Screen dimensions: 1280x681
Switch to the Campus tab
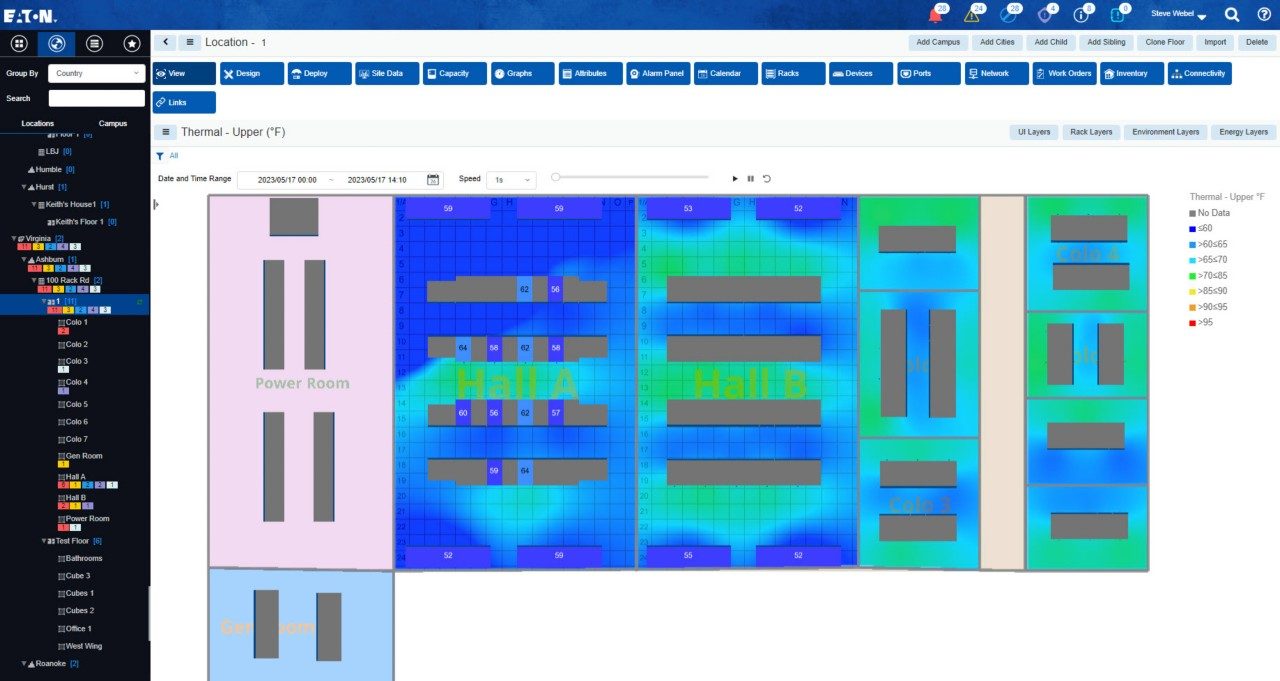(x=113, y=124)
